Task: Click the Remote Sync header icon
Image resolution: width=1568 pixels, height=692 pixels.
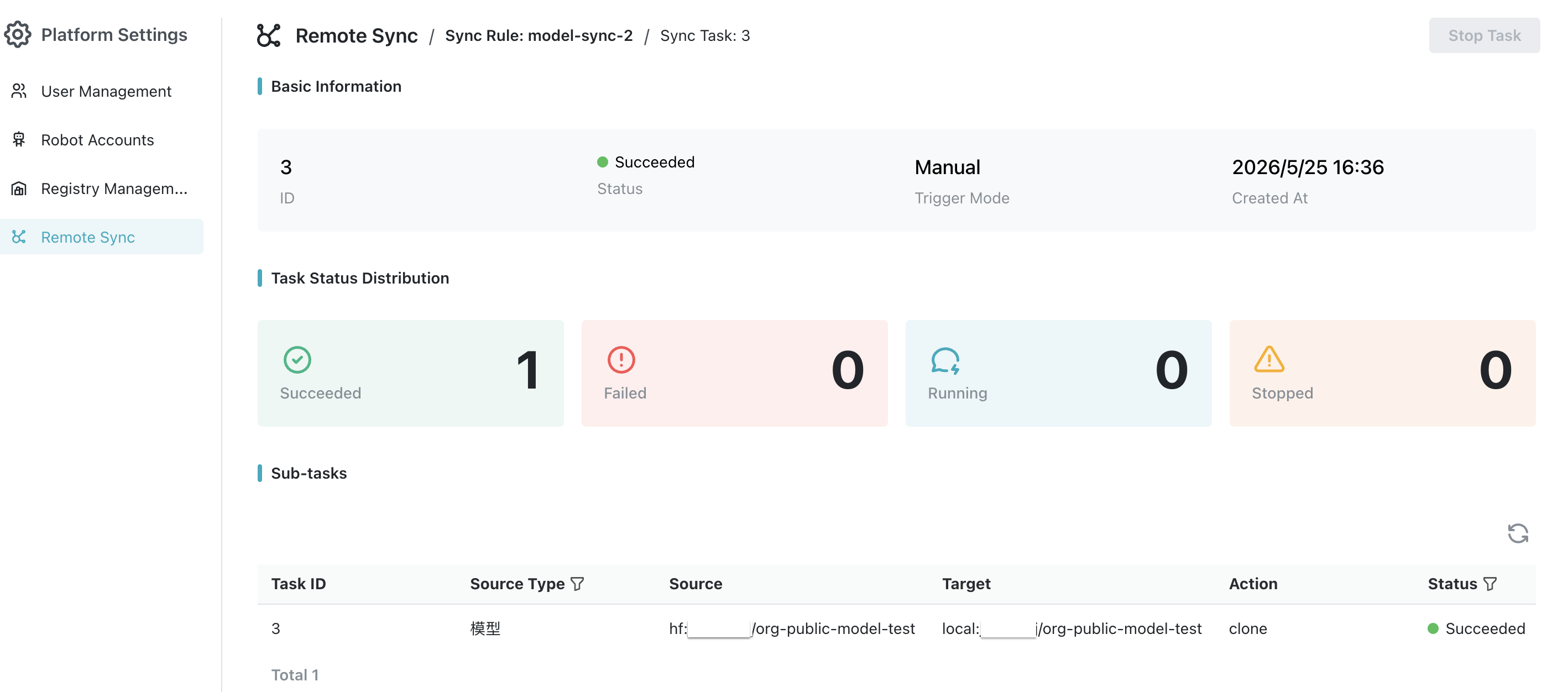Action: (x=269, y=35)
